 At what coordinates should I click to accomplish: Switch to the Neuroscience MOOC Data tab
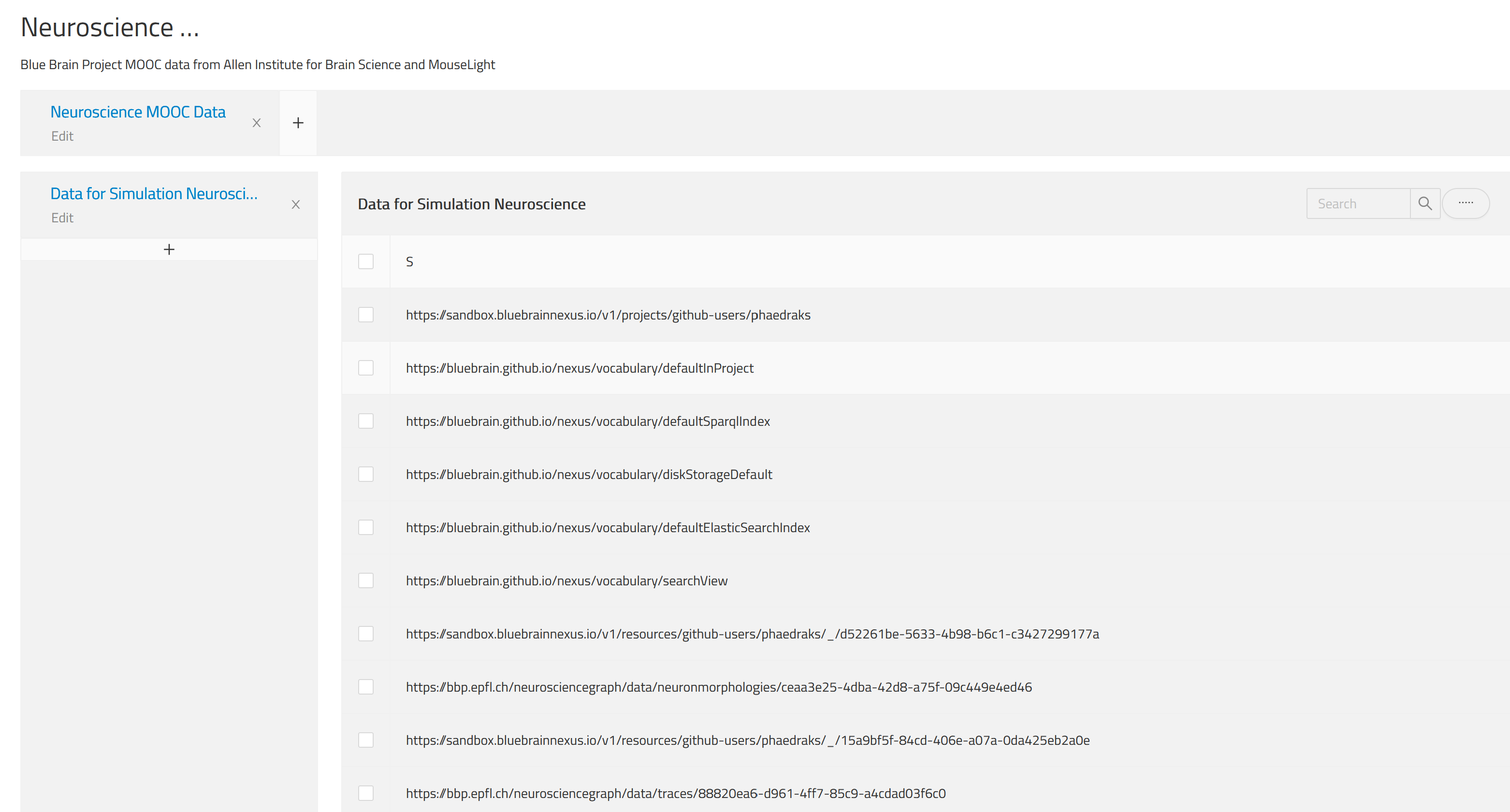point(138,111)
